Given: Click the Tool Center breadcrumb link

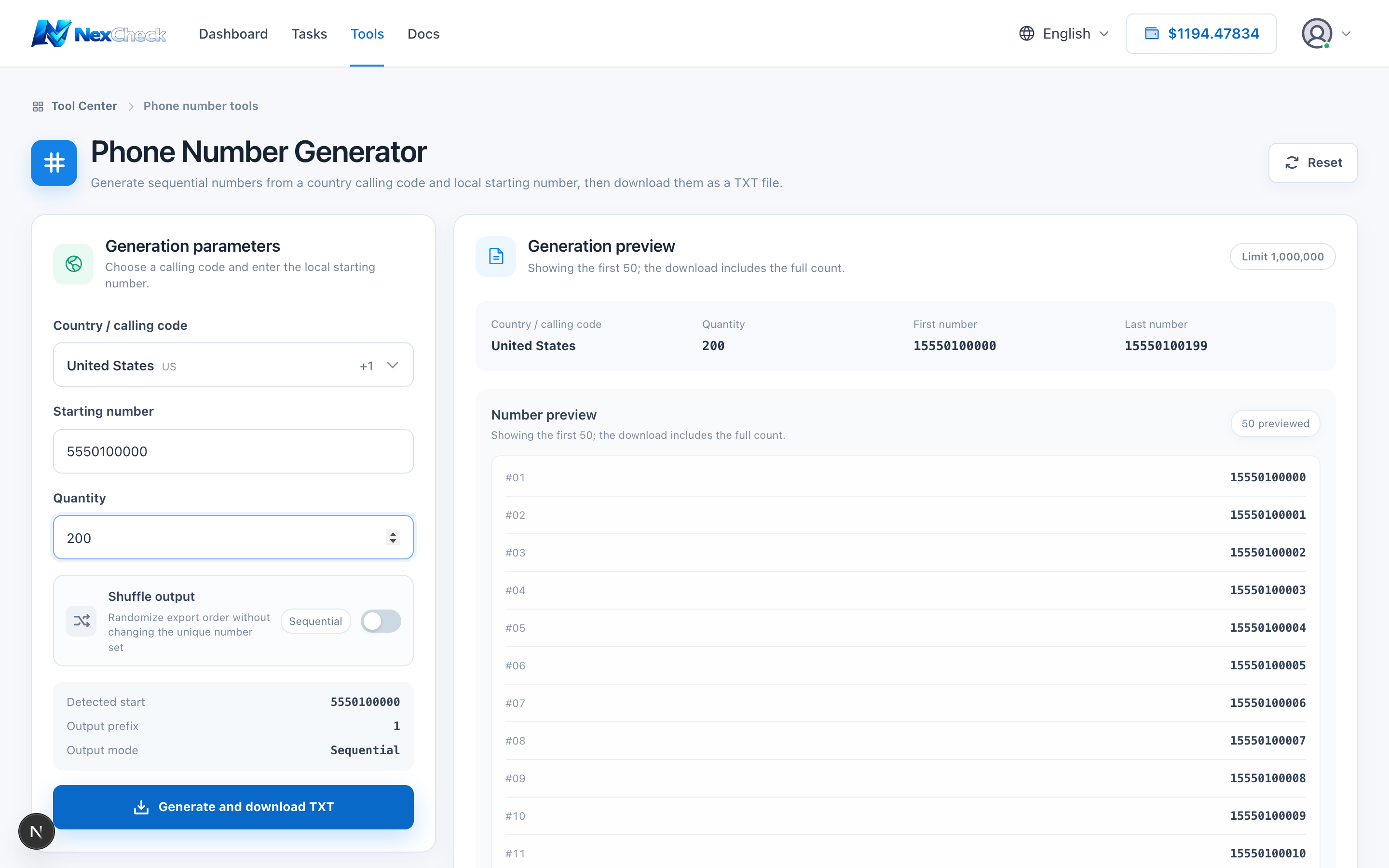Looking at the screenshot, I should pyautogui.click(x=84, y=106).
